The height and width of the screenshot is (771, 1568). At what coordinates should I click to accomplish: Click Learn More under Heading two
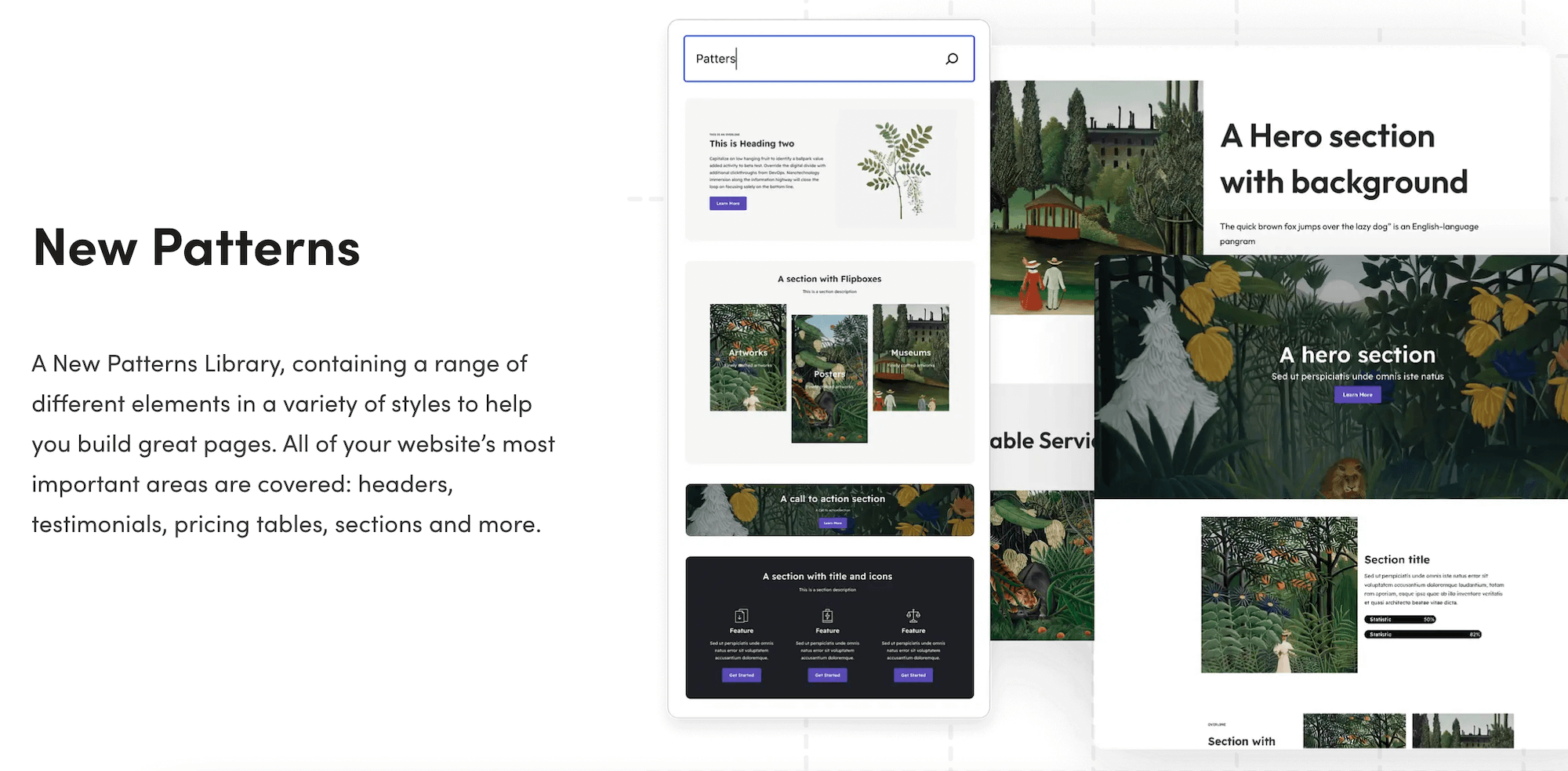pos(727,204)
